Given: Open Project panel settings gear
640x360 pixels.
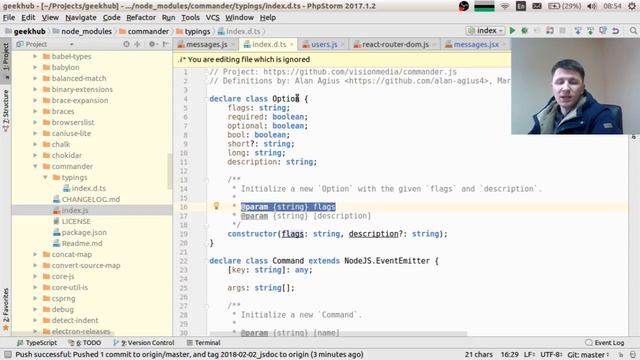Looking at the screenshot, I should (x=152, y=44).
